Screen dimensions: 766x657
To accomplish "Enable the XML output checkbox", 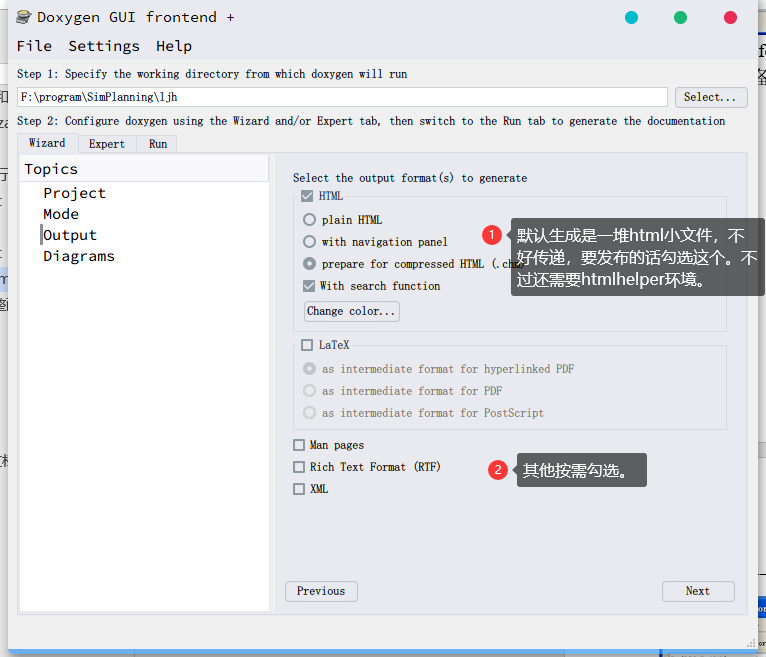I will (299, 489).
